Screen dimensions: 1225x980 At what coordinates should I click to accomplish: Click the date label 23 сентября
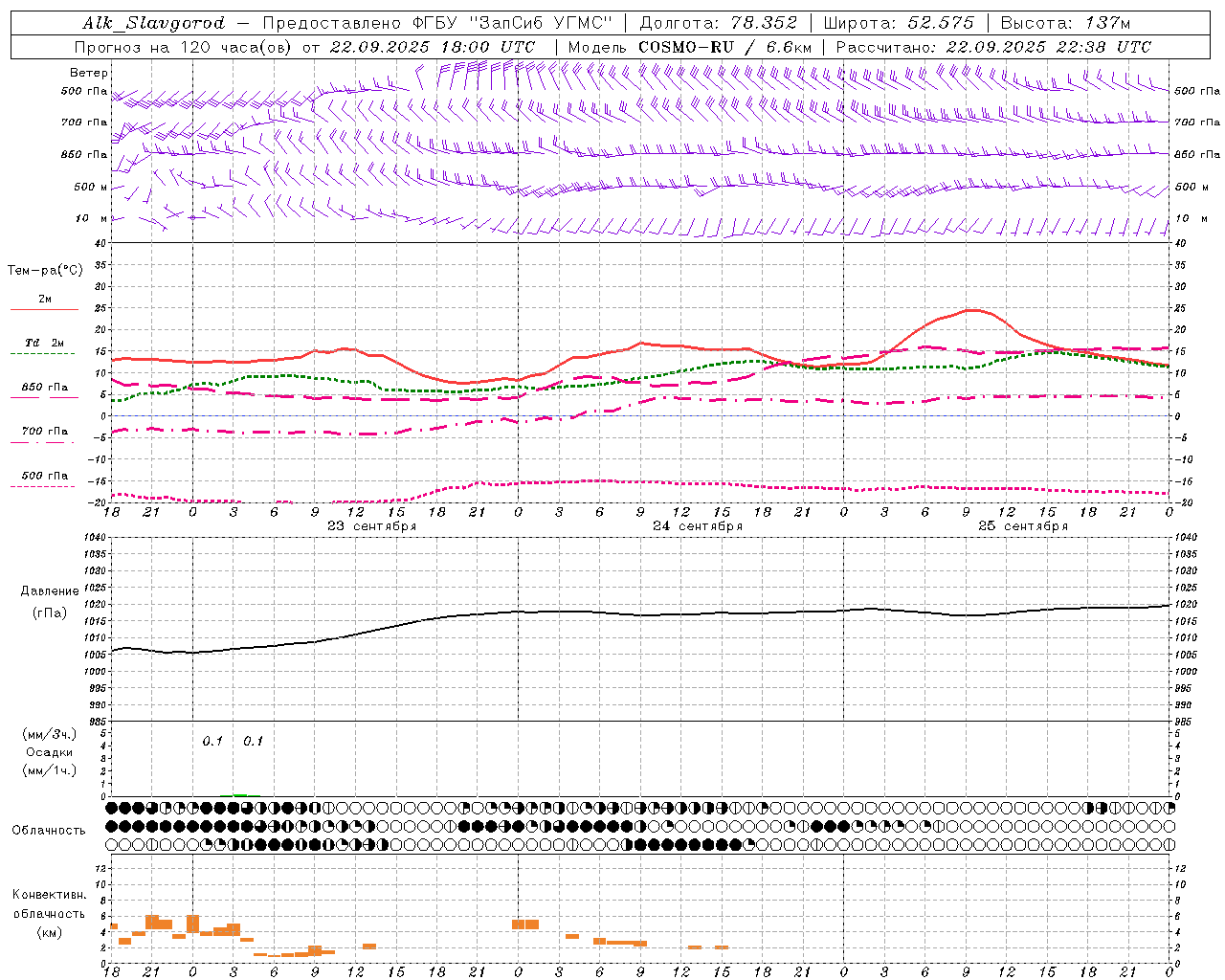[372, 526]
